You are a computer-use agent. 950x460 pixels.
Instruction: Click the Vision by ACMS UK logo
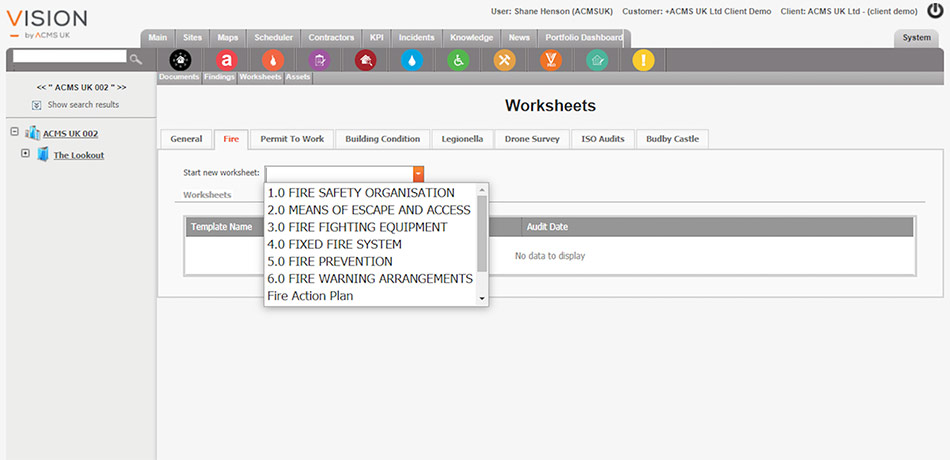pos(47,24)
